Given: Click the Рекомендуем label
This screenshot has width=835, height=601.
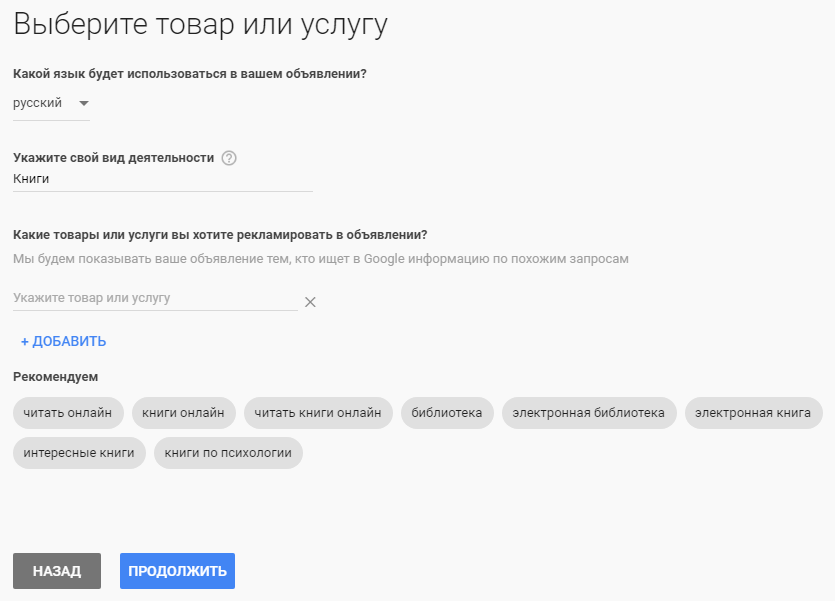Looking at the screenshot, I should pos(55,377).
